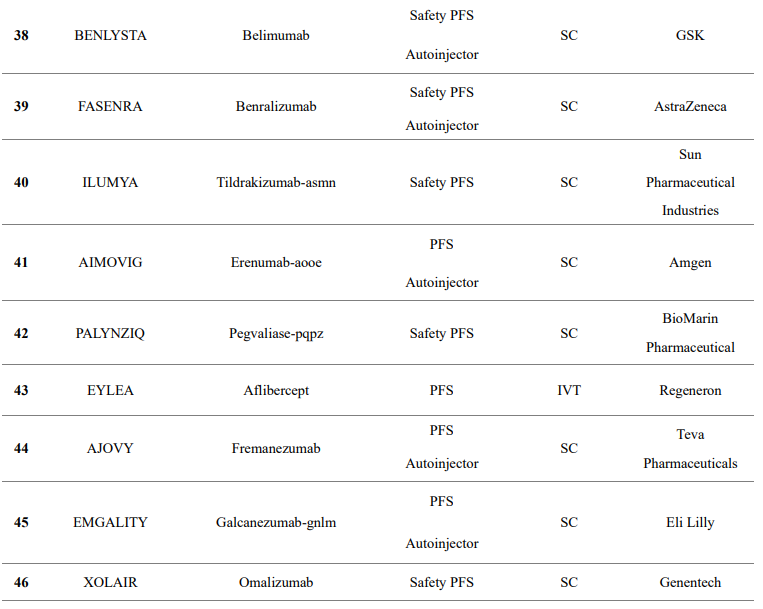Screen dimensions: 763x609
Task: Click the BENLYSTA brand name cell
Action: [110, 35]
